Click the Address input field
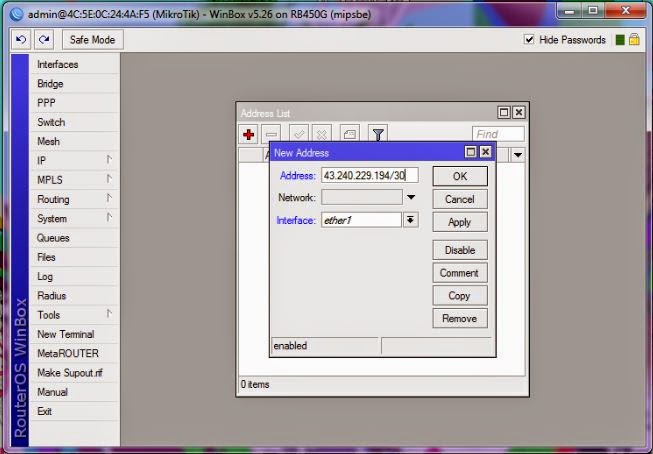Image resolution: width=653 pixels, height=454 pixels. (x=370, y=175)
